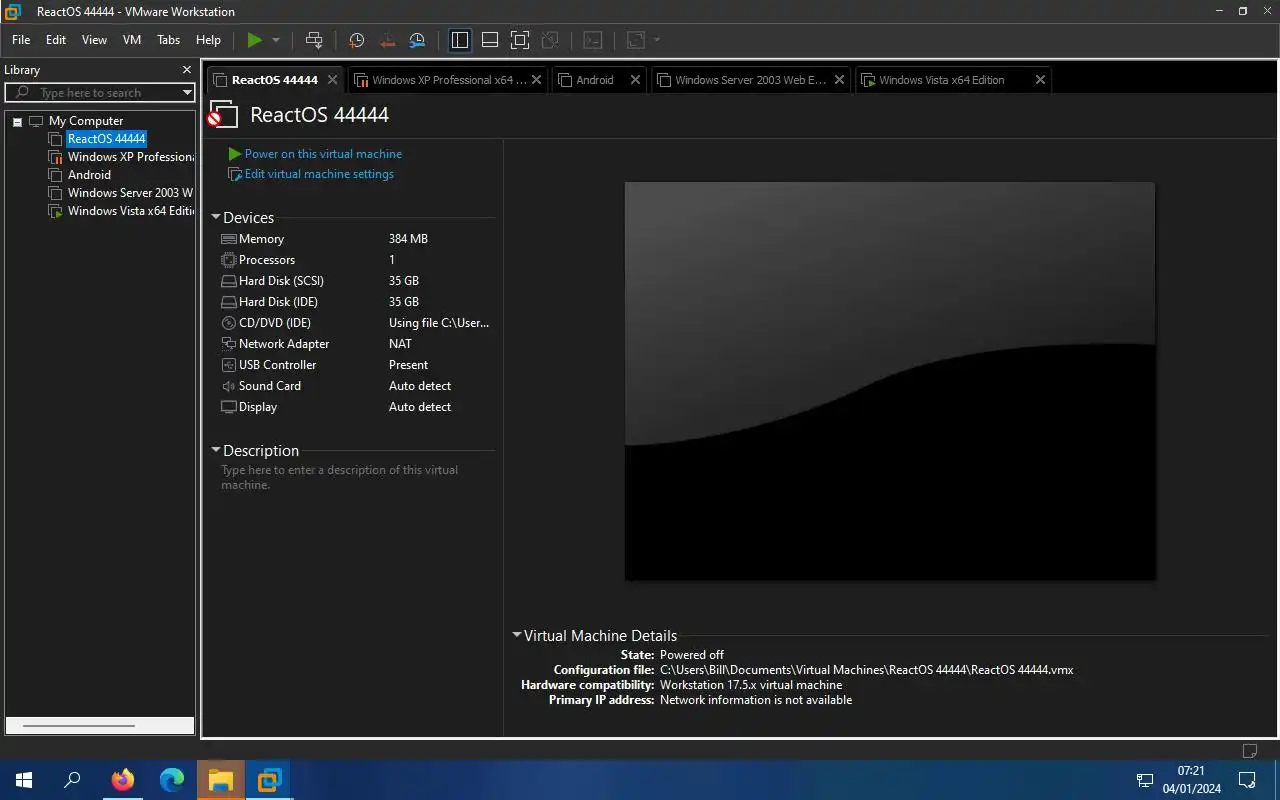This screenshot has height=800, width=1280.
Task: Click Power on this virtual machine link
Action: click(x=323, y=154)
